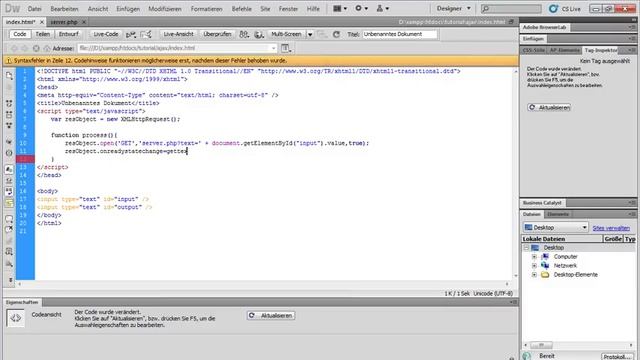
Task: Click Preview in Browser globe icon
Action: [x=259, y=35]
